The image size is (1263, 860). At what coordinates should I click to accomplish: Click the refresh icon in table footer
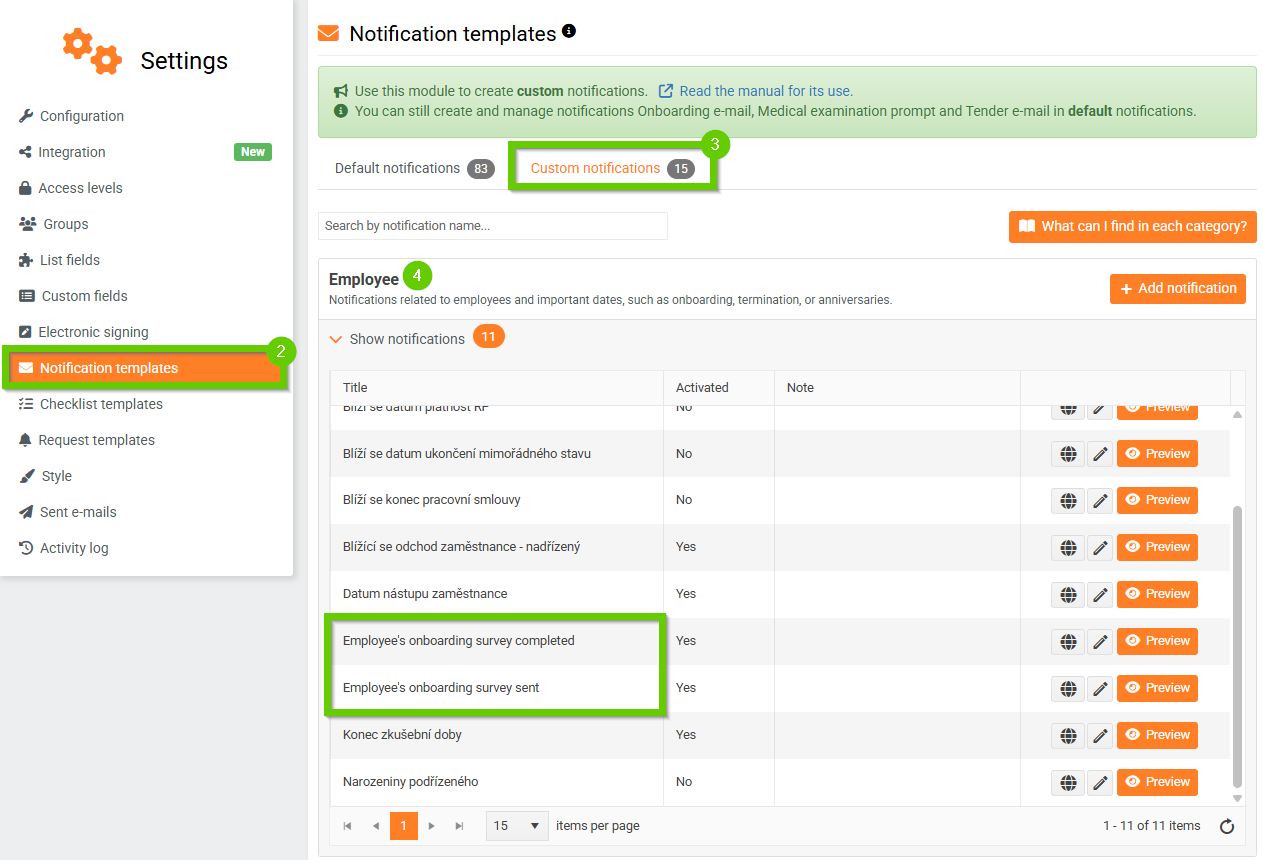pyautogui.click(x=1227, y=826)
